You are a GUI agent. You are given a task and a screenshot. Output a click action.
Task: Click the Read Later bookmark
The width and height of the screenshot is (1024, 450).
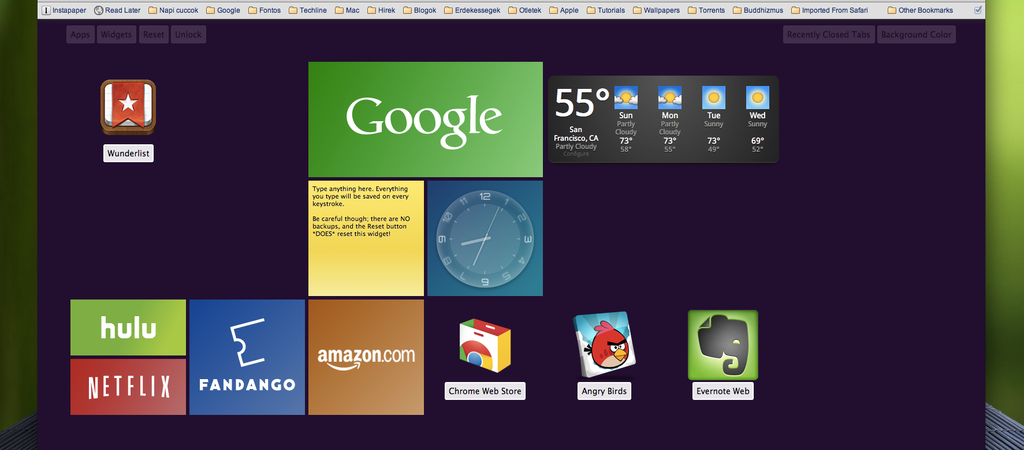[x=118, y=10]
